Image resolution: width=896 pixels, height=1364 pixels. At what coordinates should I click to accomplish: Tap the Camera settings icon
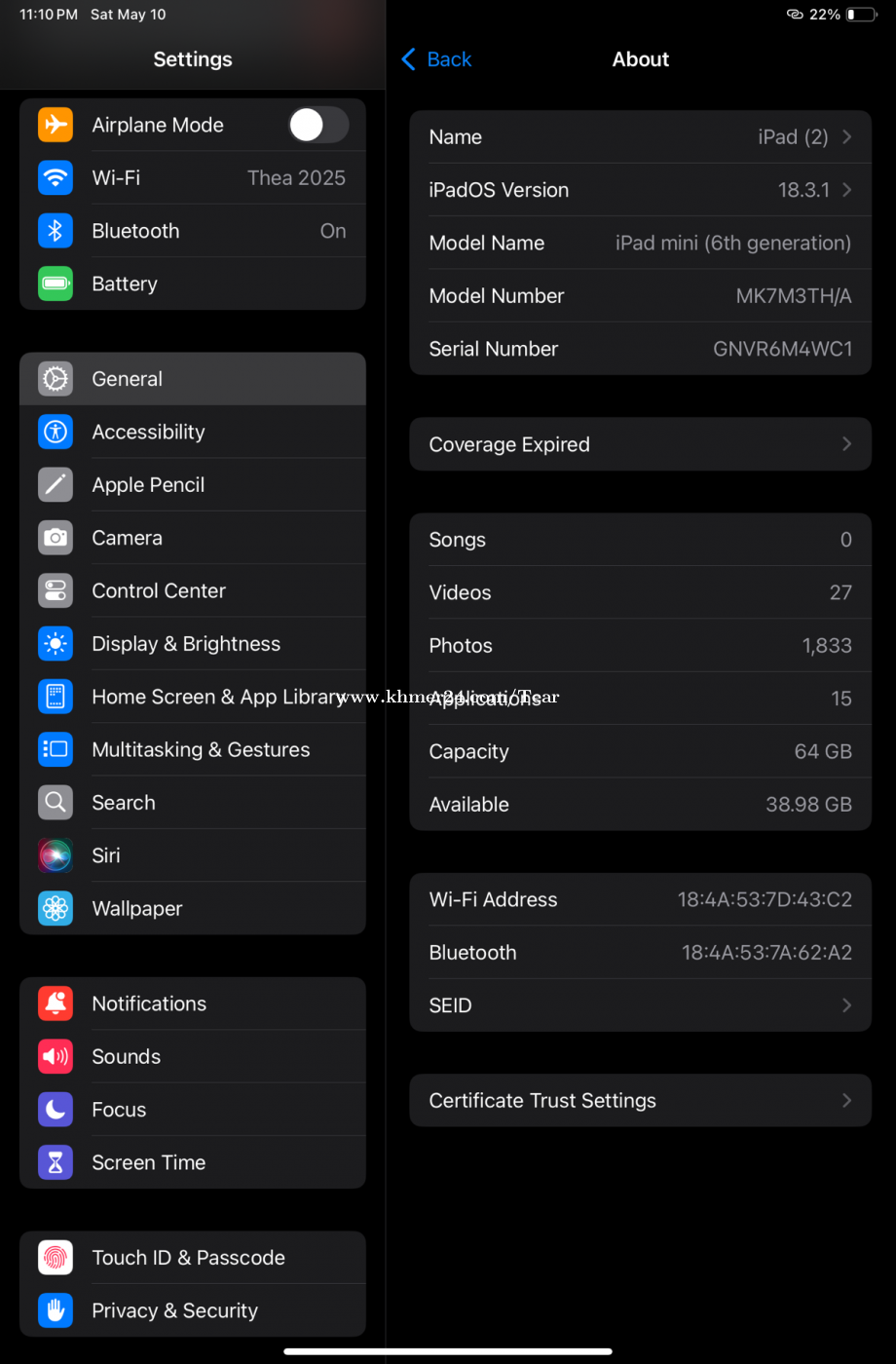pos(56,538)
